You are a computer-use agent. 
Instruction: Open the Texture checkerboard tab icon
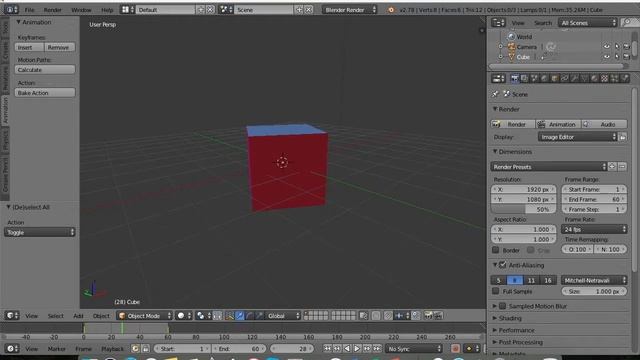pos(604,78)
